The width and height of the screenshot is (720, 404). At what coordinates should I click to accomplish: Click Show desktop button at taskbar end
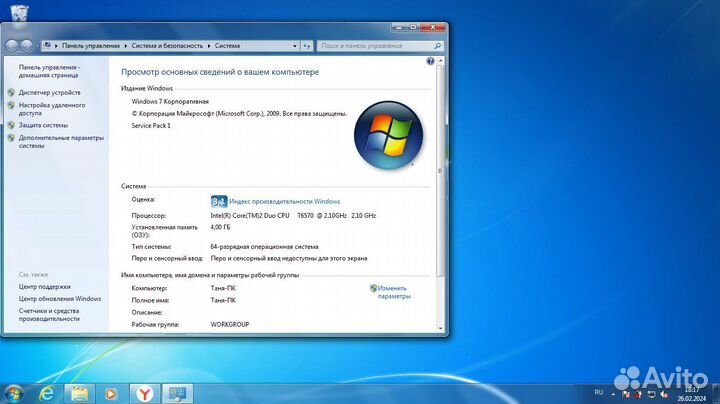717,394
